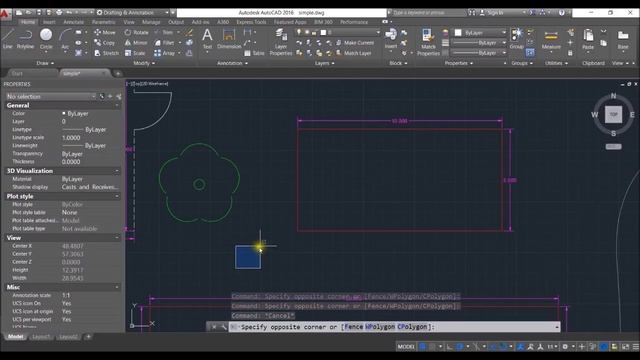Switch to the Insert ribbon tab

tap(49, 22)
